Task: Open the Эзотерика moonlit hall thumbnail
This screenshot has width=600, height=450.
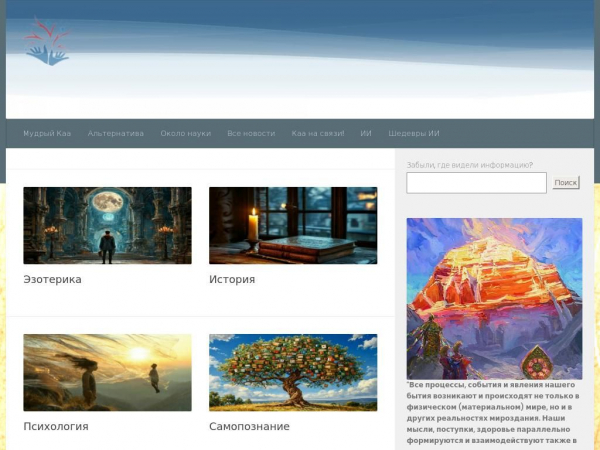Action: coord(108,225)
